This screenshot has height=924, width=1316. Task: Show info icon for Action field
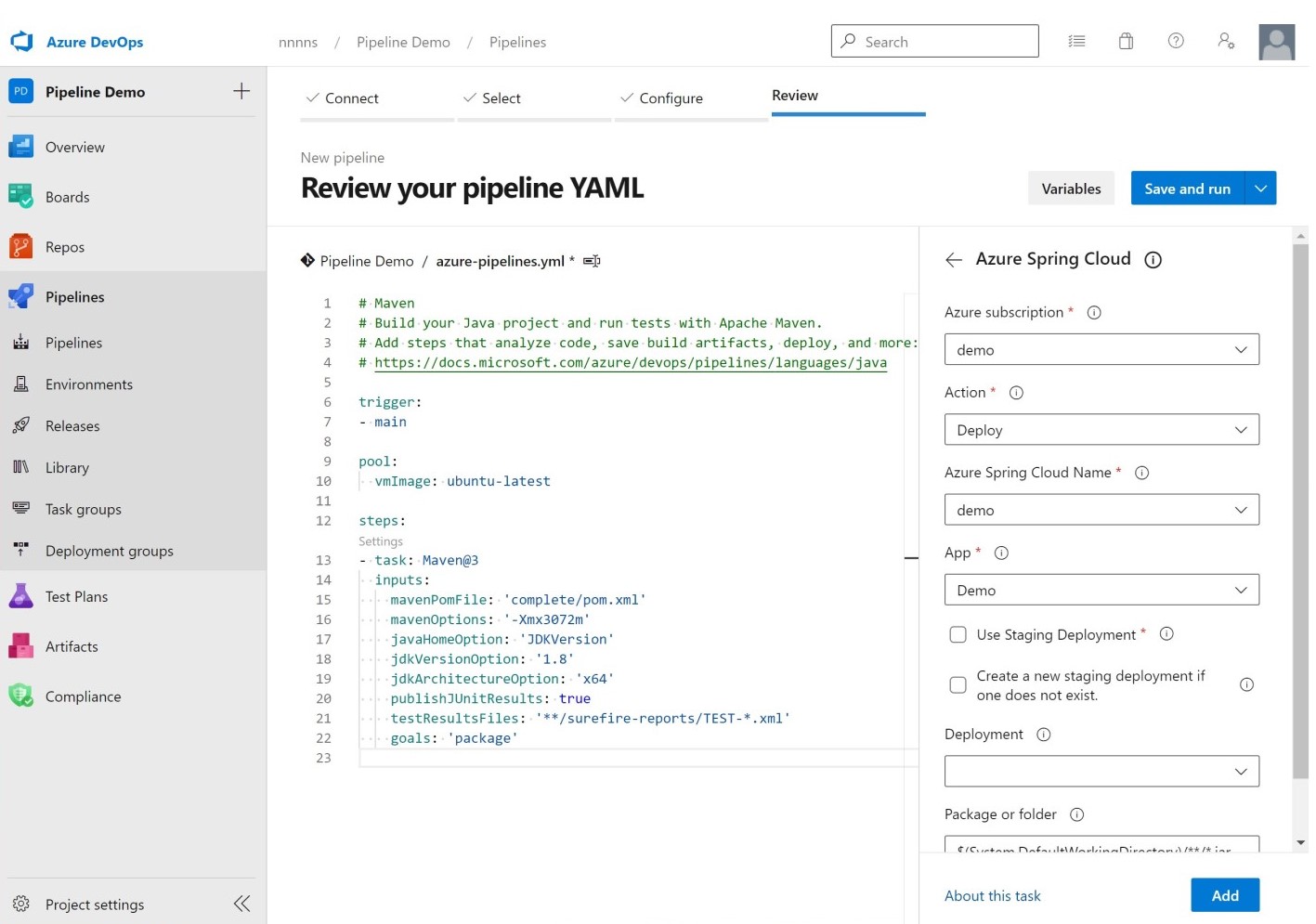(x=1016, y=393)
